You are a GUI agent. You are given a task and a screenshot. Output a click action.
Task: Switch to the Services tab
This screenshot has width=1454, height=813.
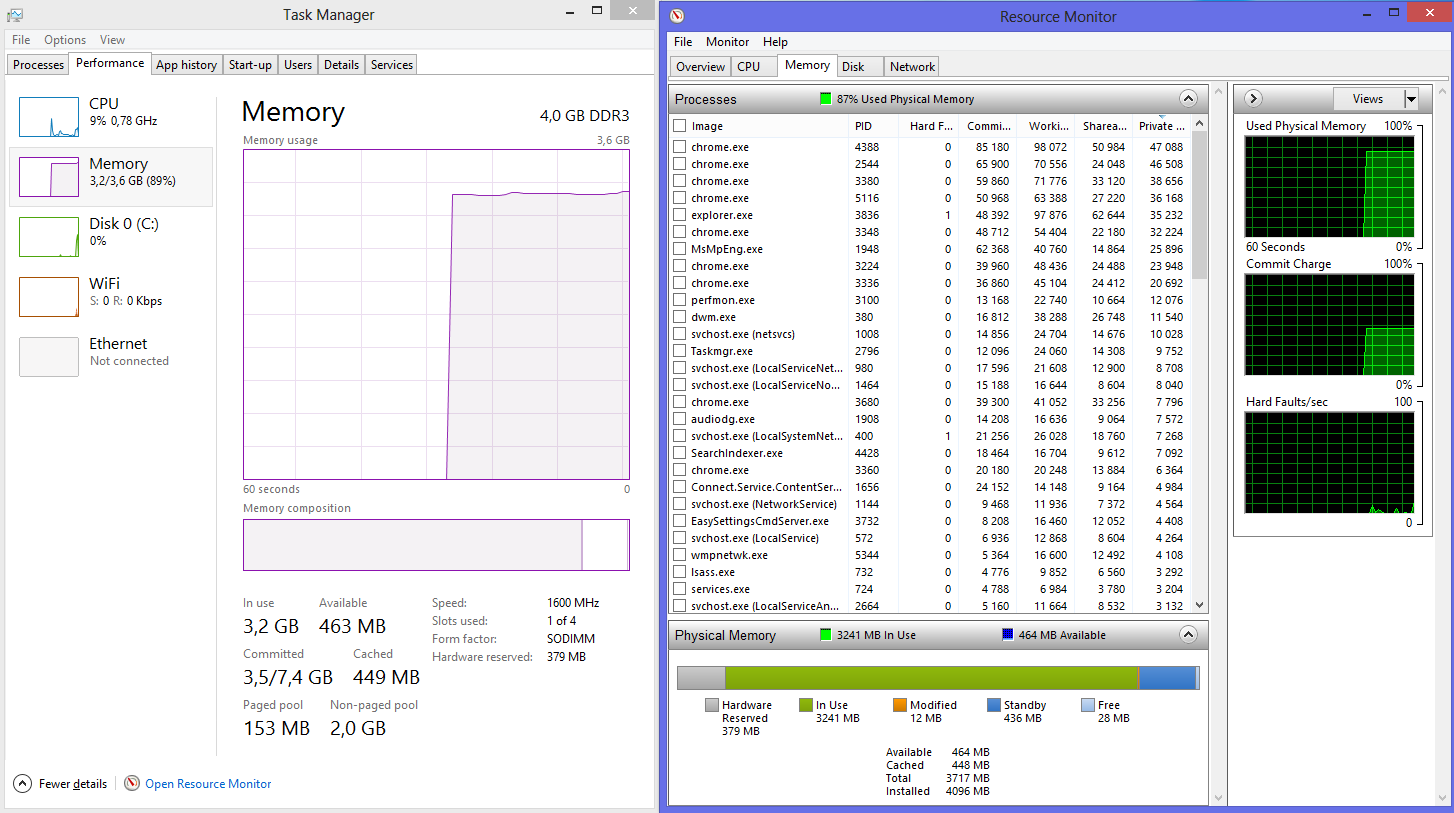(x=391, y=65)
